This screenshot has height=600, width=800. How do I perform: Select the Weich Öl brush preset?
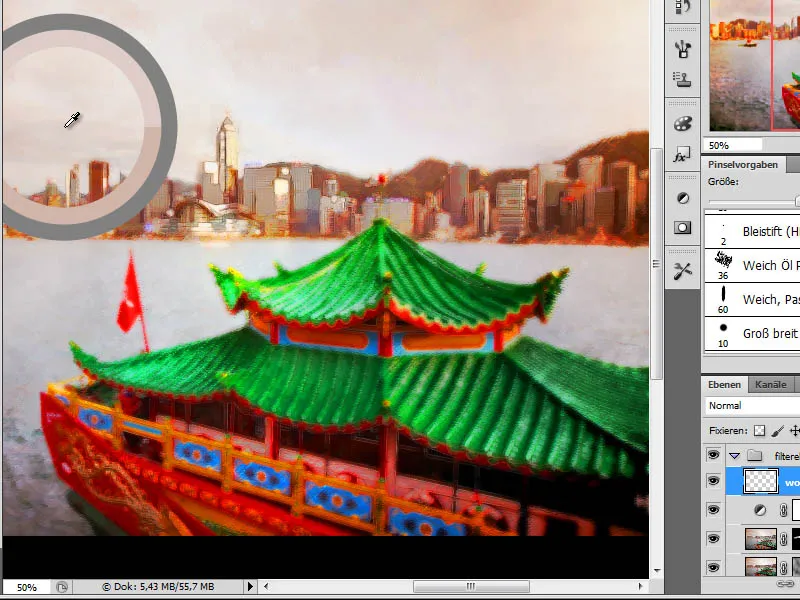[x=752, y=266]
